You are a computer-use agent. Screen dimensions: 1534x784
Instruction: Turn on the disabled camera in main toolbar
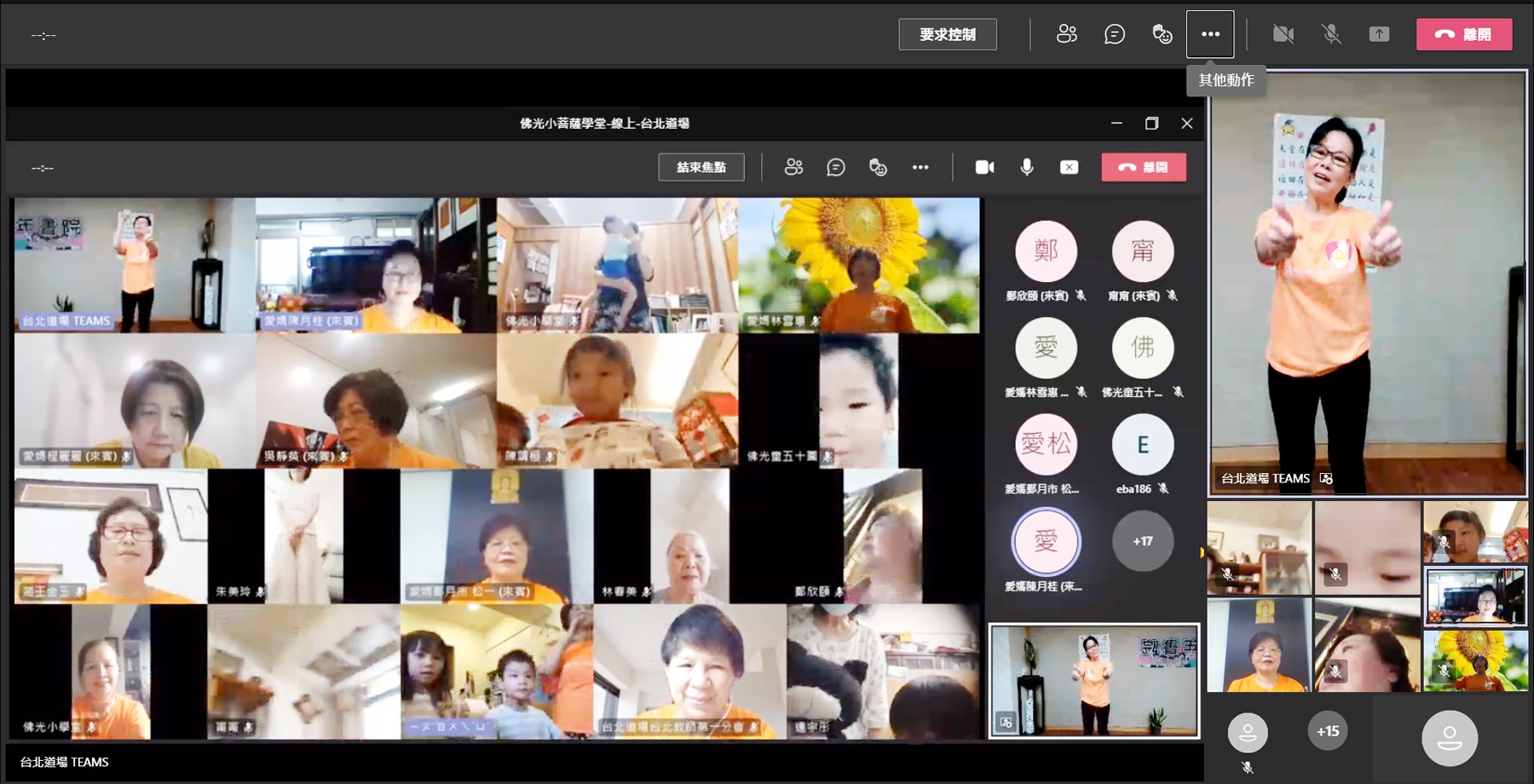1283,34
